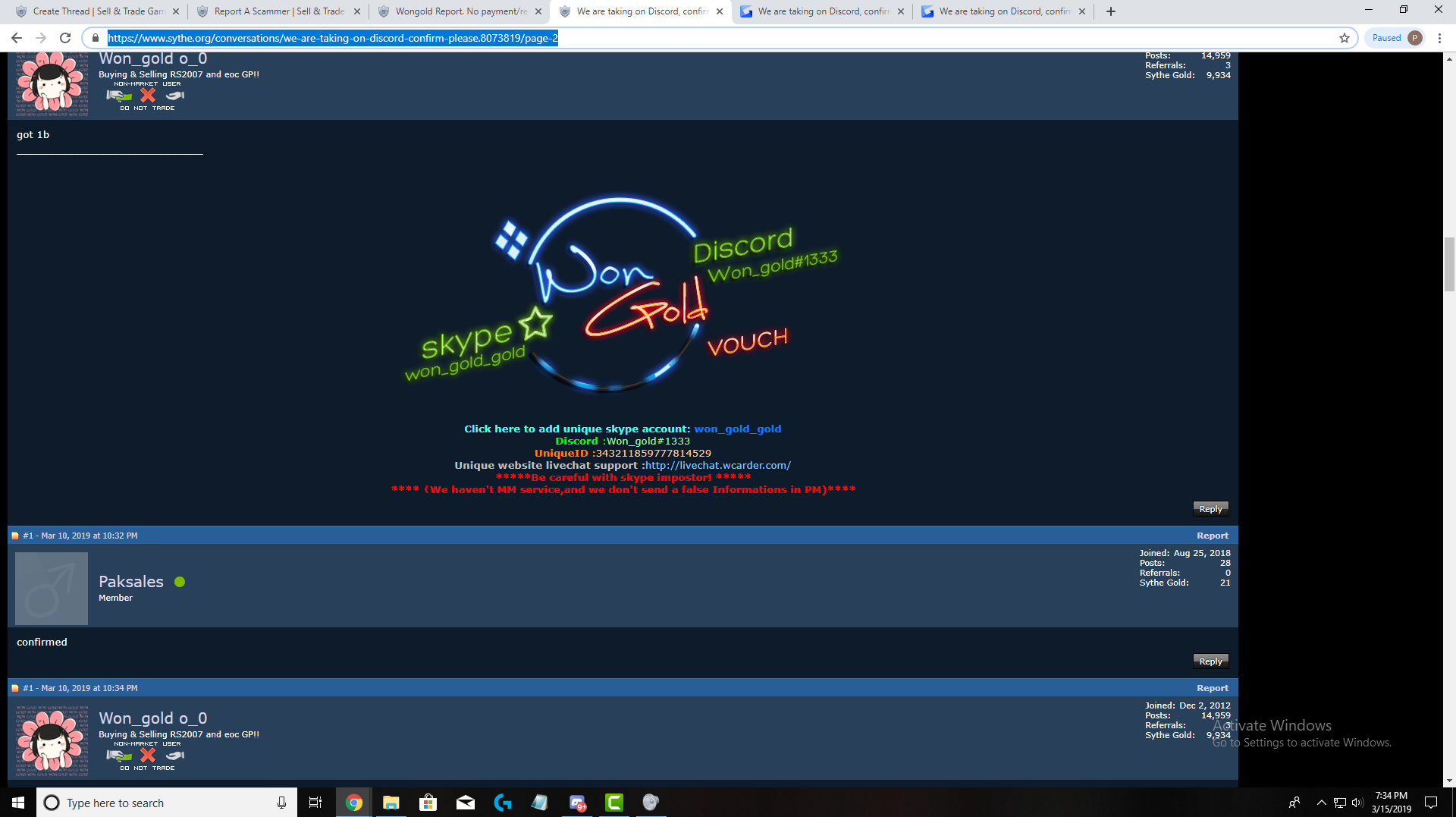
Task: Open the Chrome three-dot menu
Action: click(x=1439, y=38)
